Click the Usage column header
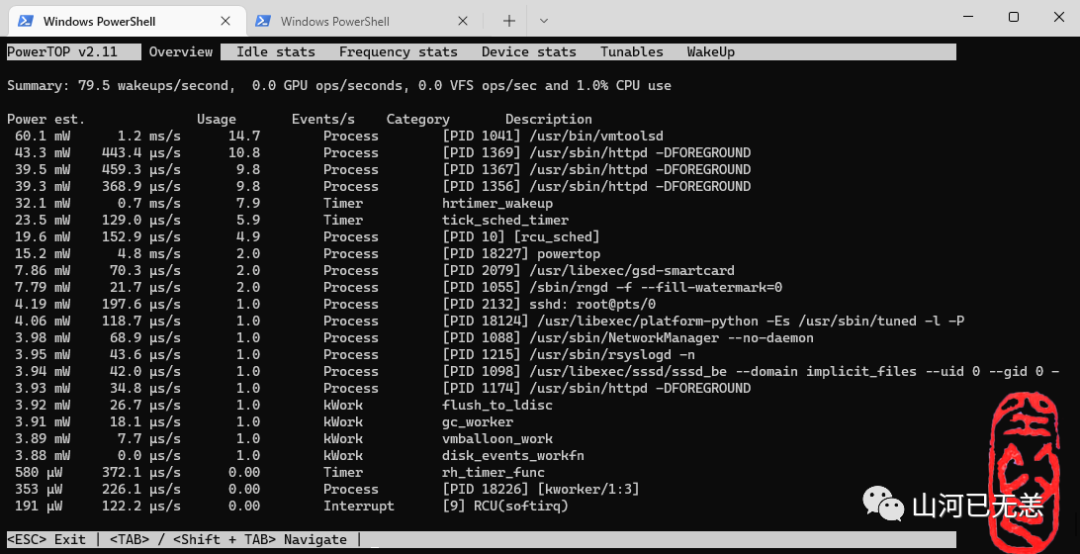This screenshot has height=554, width=1080. (x=216, y=119)
